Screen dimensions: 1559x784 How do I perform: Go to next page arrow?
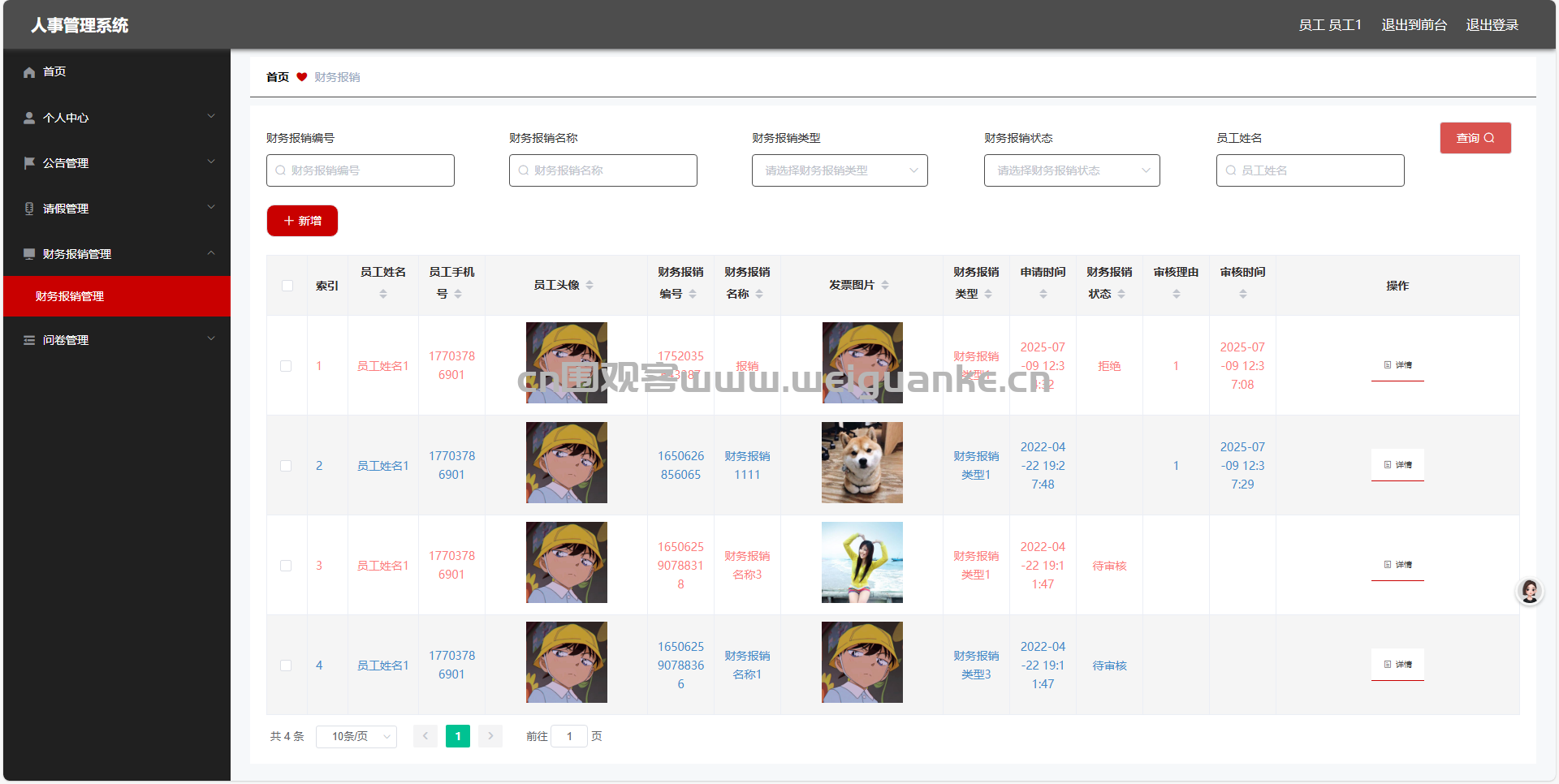[490, 736]
